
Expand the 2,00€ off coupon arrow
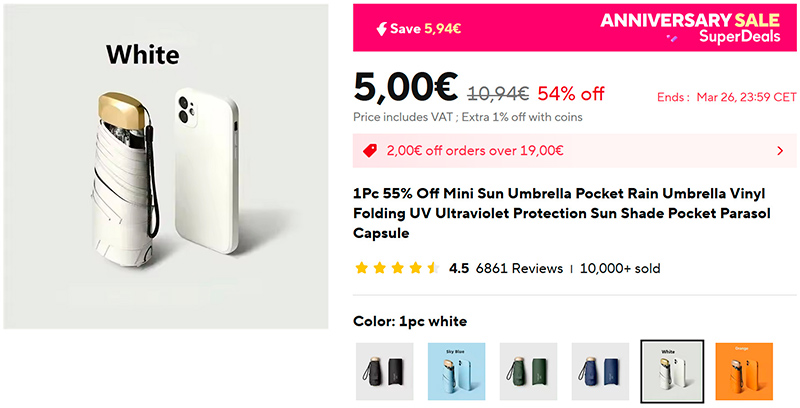pyautogui.click(x=780, y=151)
